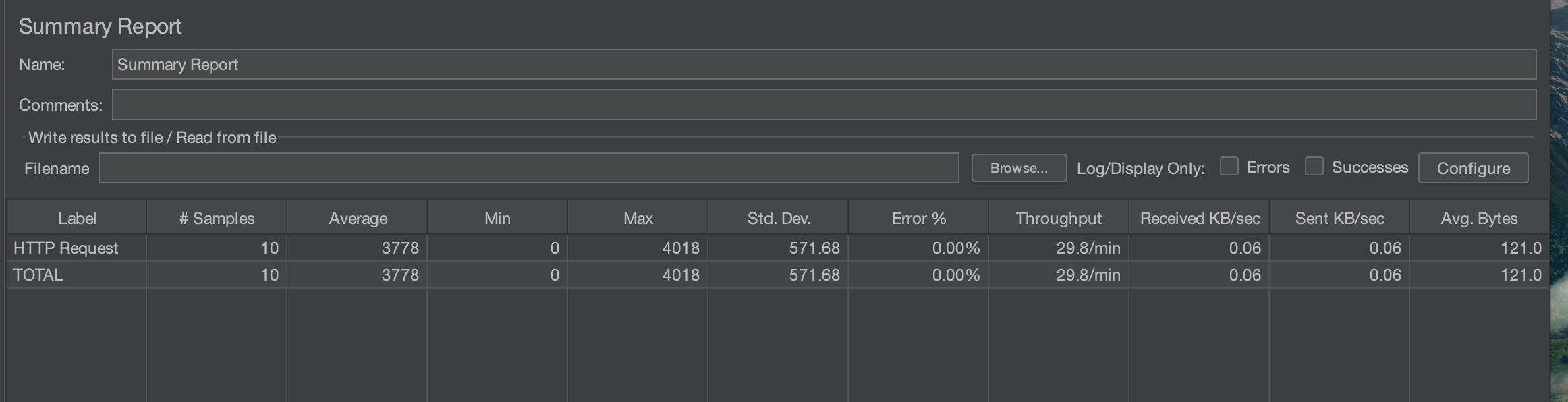Click the Filename input box
Viewport: 1568px width, 402px height.
click(528, 168)
